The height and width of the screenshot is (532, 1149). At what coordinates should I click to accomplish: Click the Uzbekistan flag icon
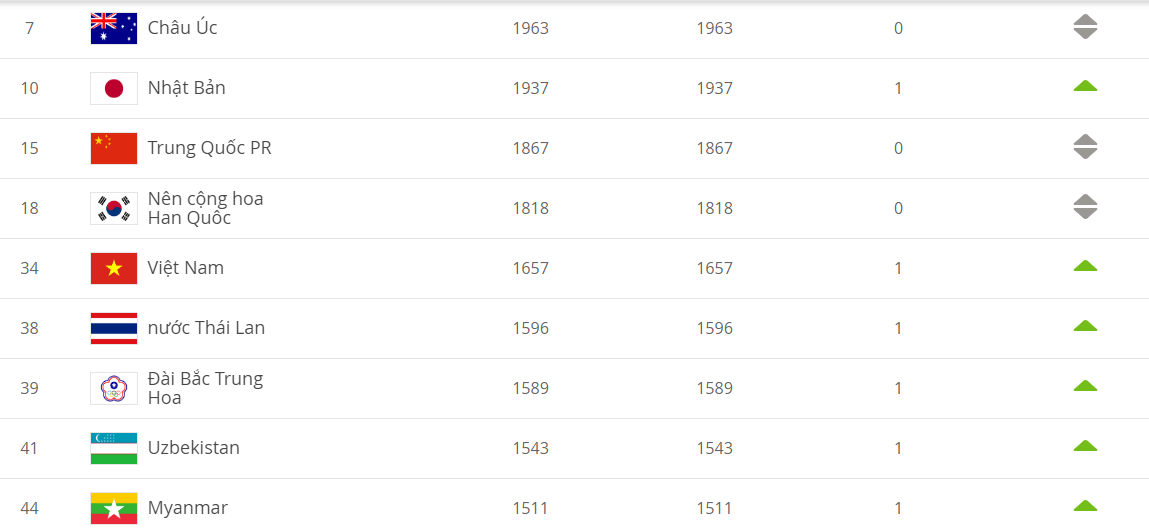tap(114, 448)
